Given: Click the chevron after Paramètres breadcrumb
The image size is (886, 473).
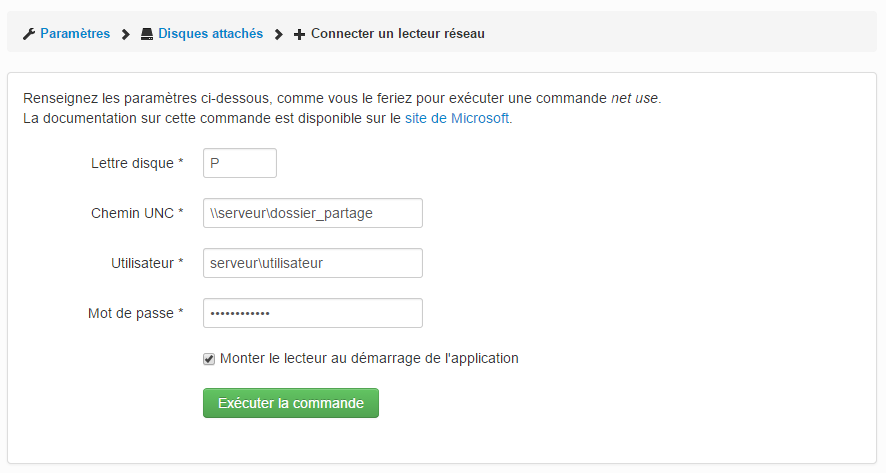Looking at the screenshot, I should click(x=125, y=34).
